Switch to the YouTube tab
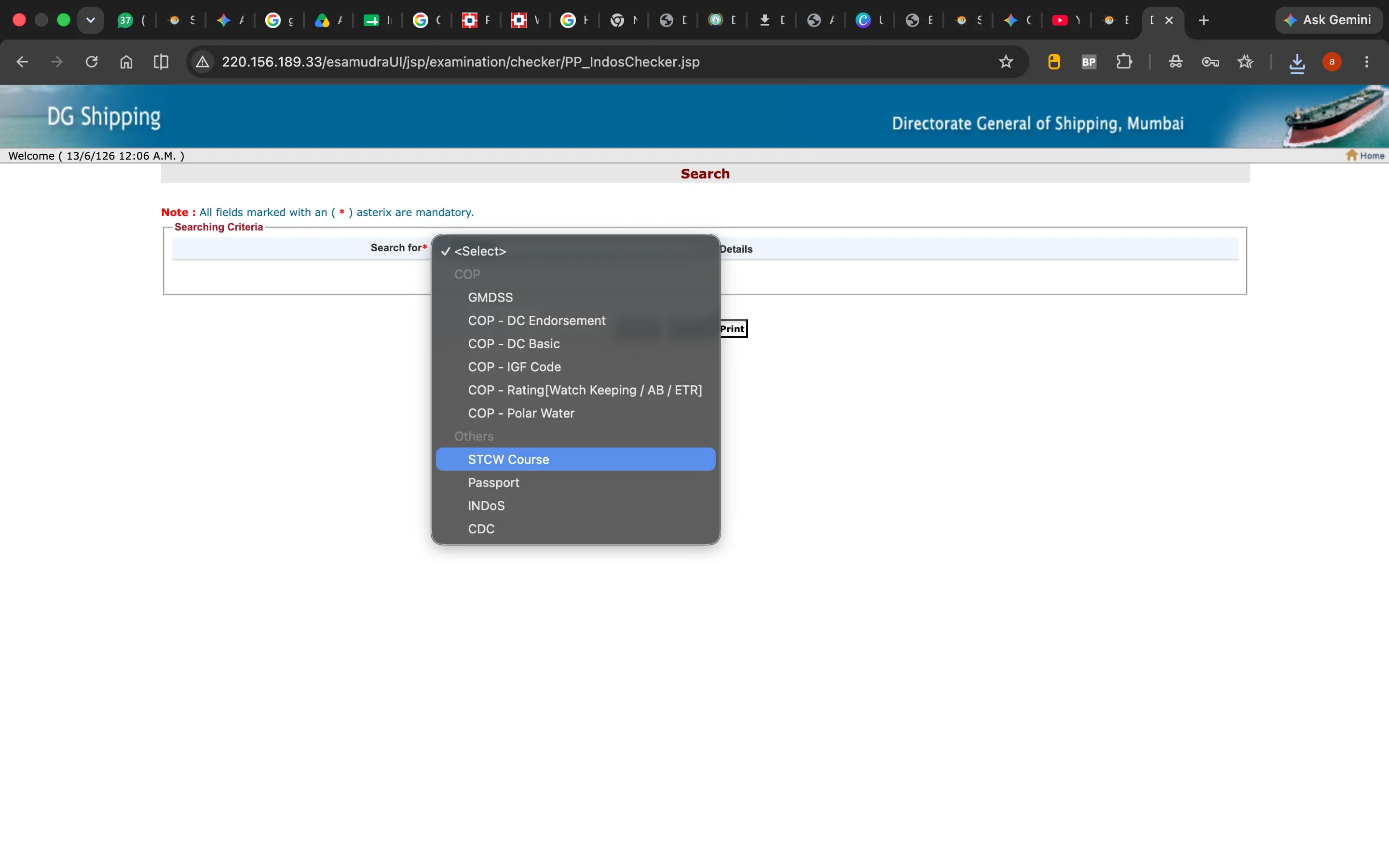This screenshot has height=868, width=1389. pos(1065,20)
